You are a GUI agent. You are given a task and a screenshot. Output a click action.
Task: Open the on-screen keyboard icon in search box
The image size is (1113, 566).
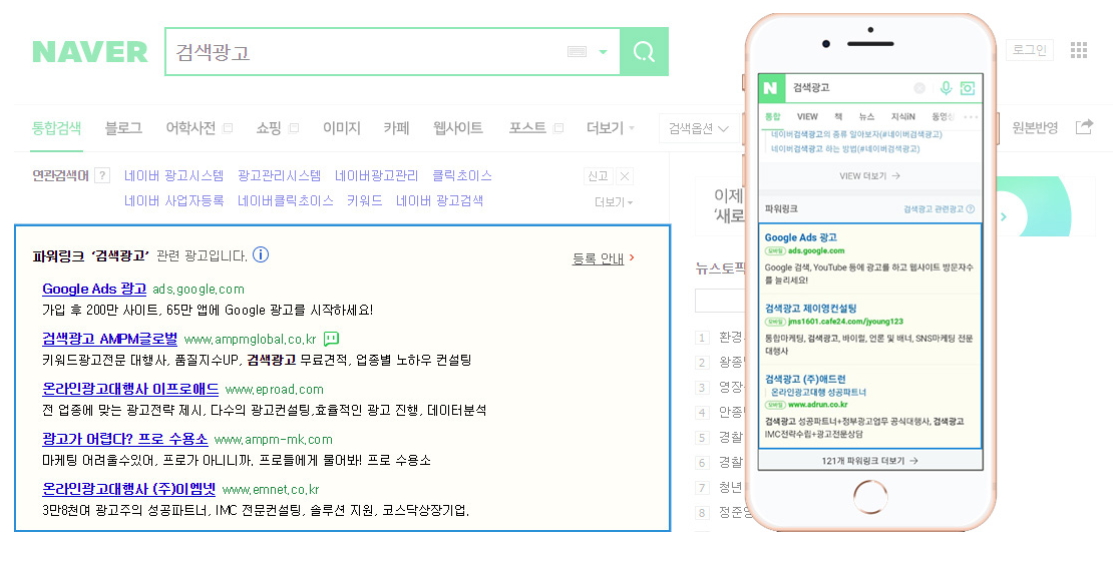pos(577,52)
